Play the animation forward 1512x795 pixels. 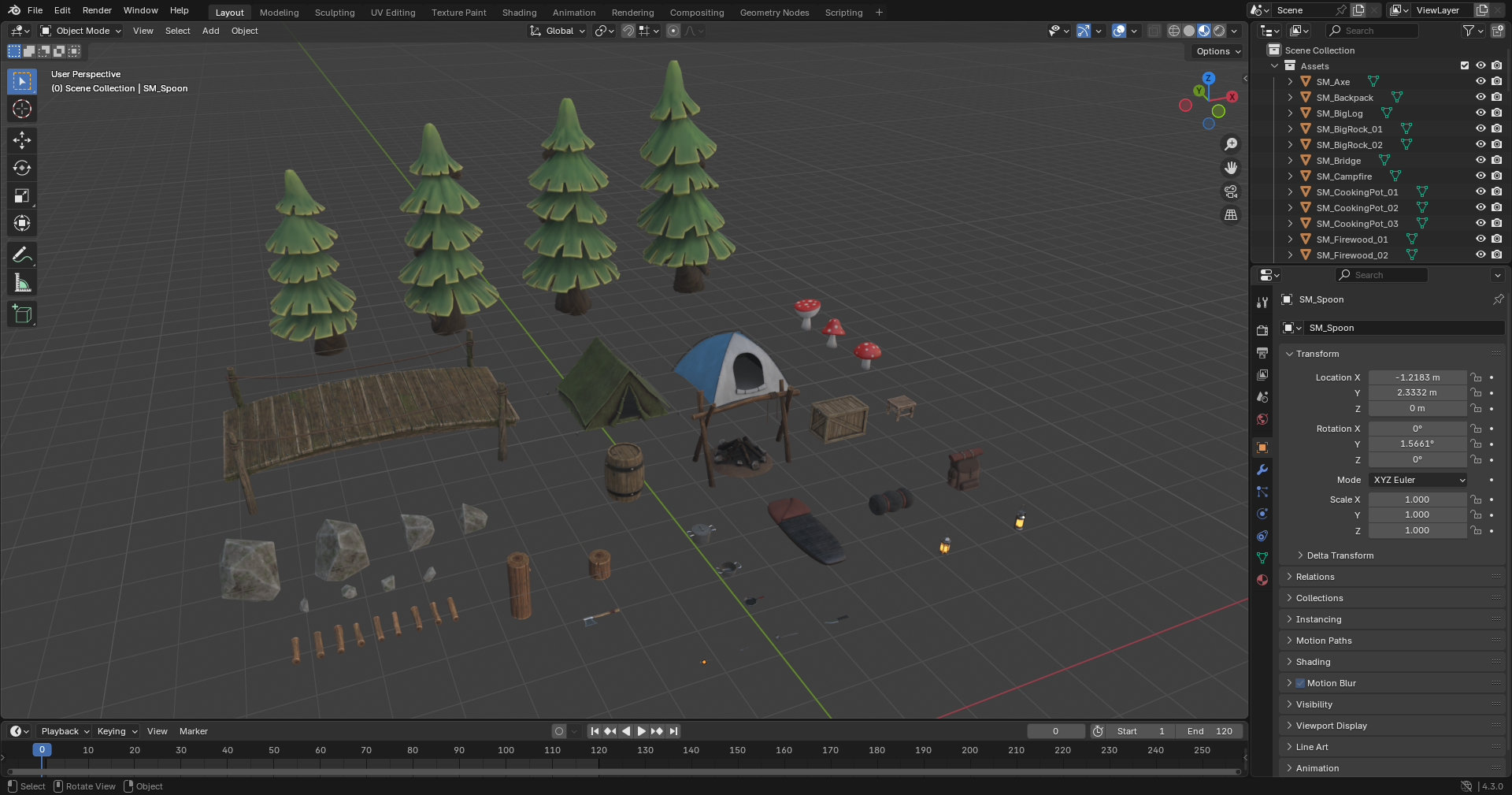[641, 731]
